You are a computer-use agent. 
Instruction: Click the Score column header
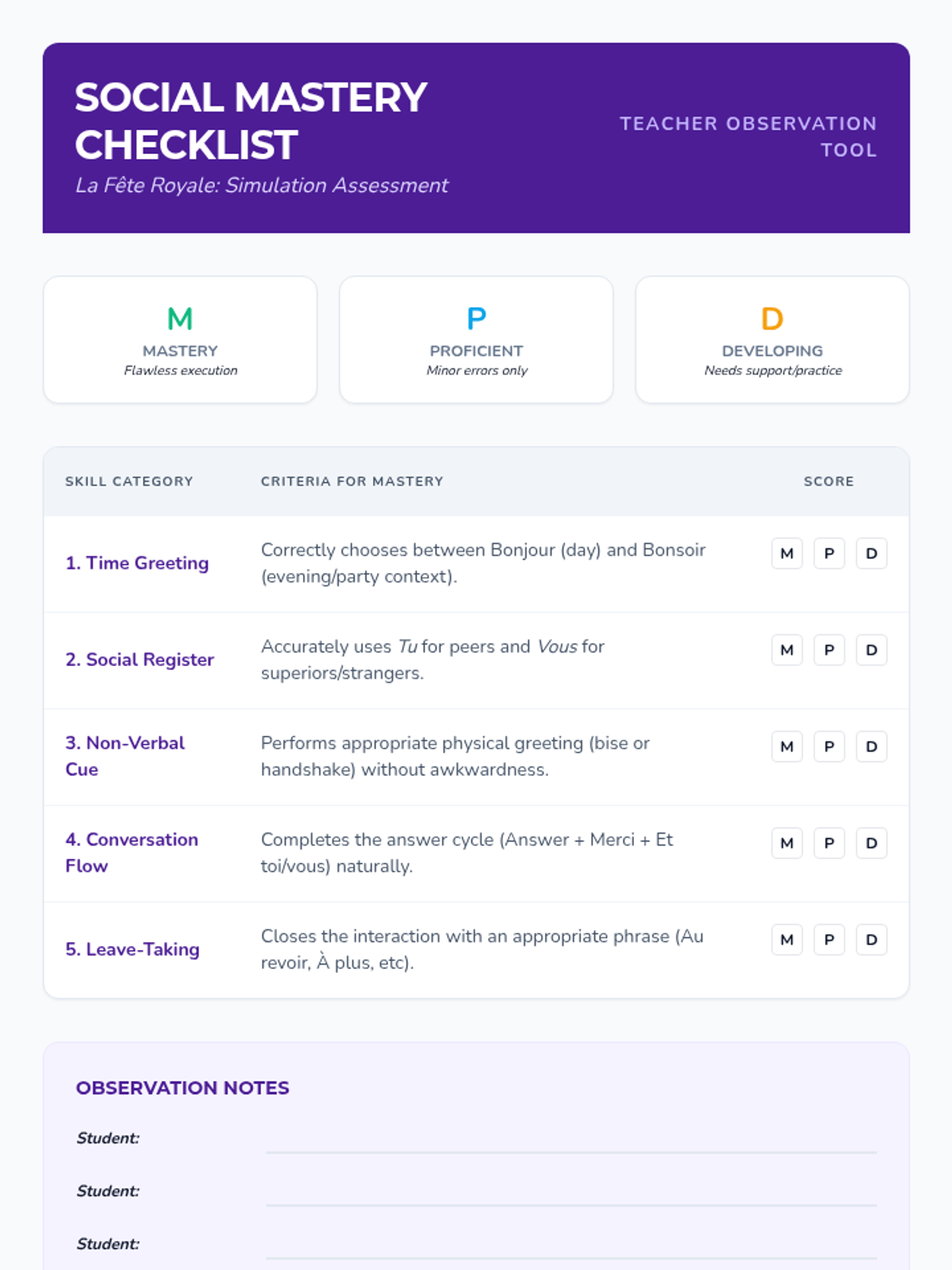(x=828, y=481)
